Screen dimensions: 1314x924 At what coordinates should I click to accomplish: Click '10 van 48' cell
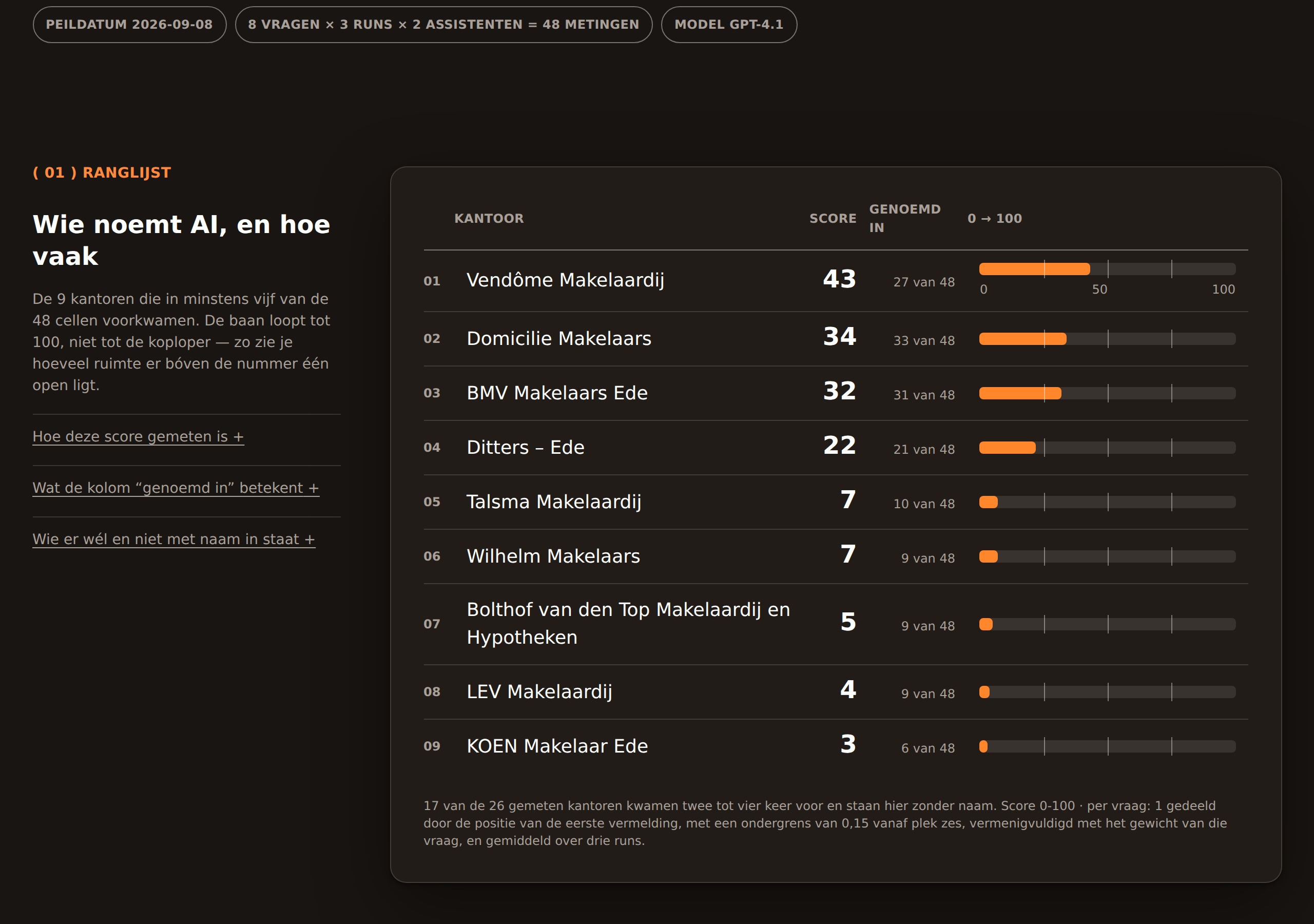click(x=924, y=504)
